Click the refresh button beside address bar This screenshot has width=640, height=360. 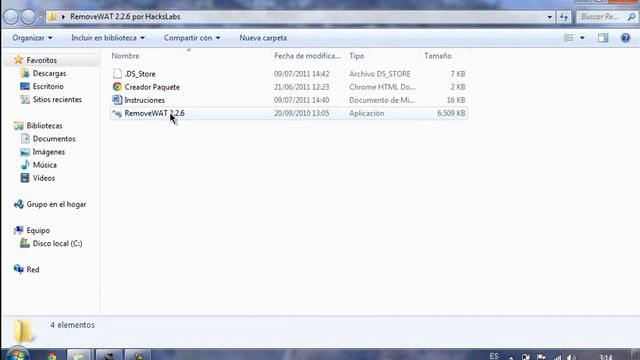point(564,17)
